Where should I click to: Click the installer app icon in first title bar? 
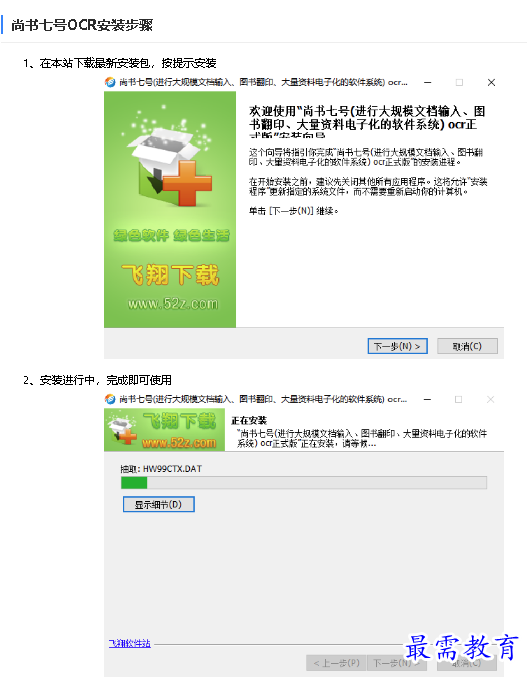110,82
